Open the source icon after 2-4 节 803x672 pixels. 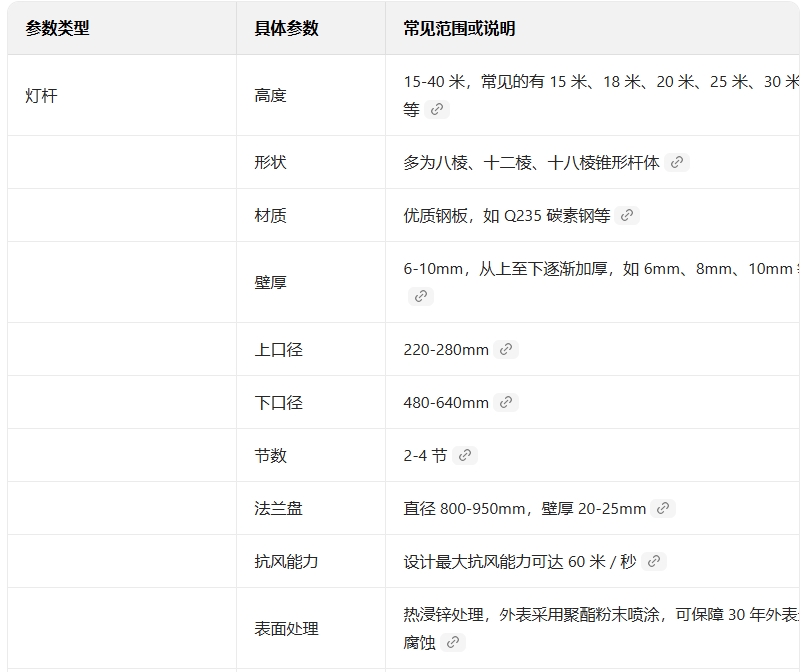pyautogui.click(x=464, y=455)
